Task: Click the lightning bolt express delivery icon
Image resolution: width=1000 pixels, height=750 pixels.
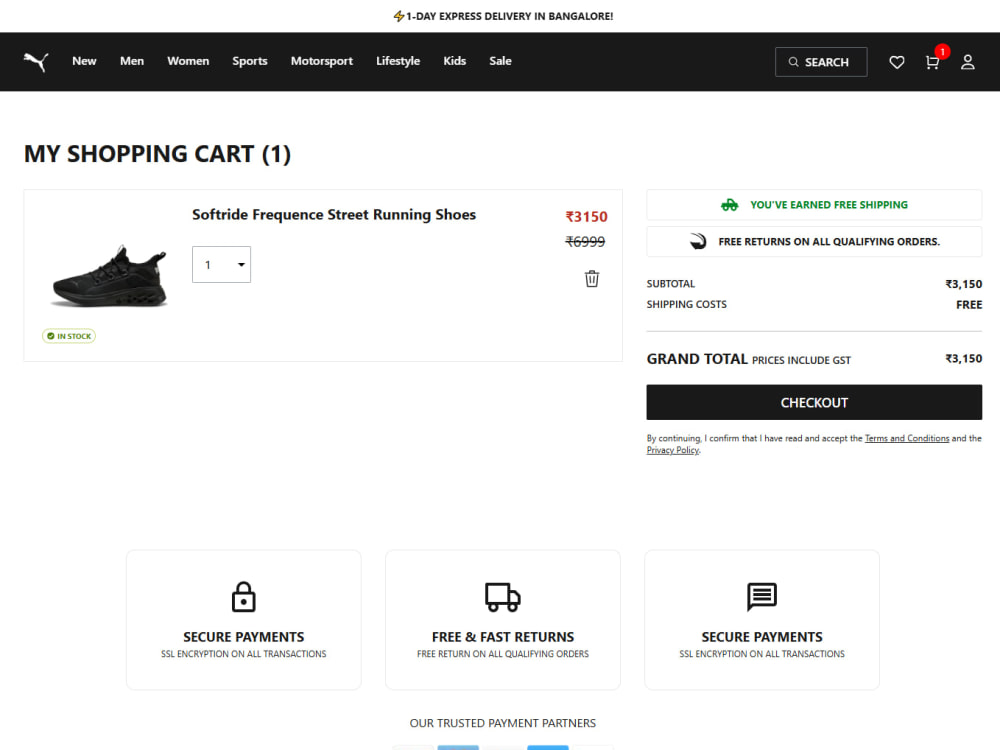Action: 399,16
